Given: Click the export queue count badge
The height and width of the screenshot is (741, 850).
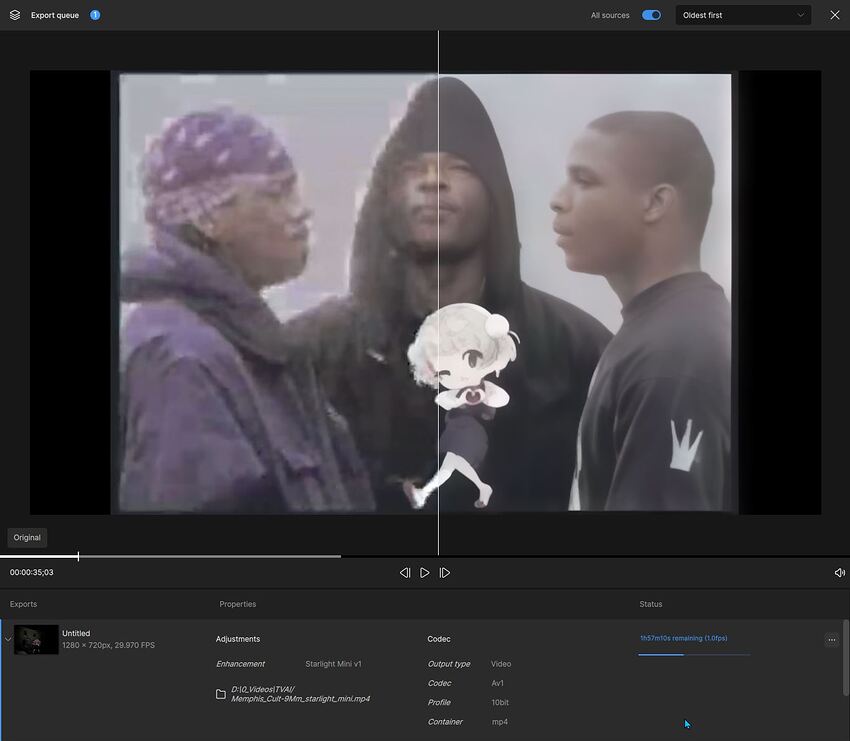Looking at the screenshot, I should pyautogui.click(x=95, y=15).
